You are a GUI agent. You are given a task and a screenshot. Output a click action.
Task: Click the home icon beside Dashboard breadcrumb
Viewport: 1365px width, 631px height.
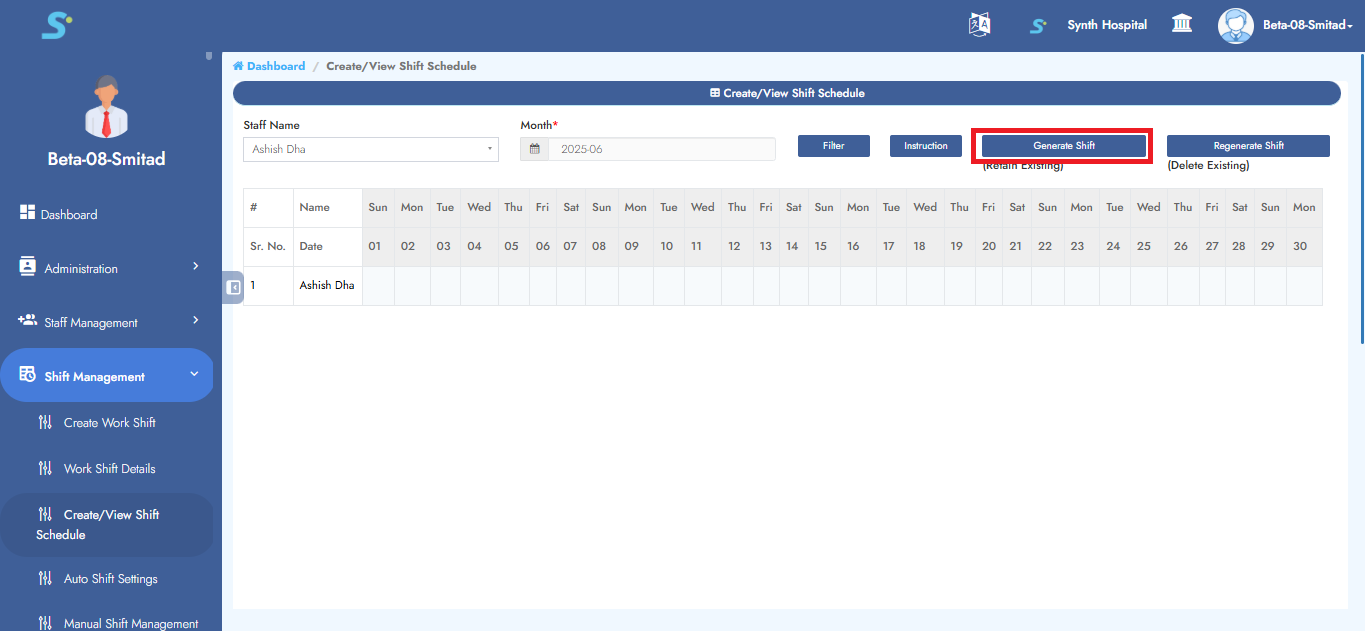(x=238, y=66)
